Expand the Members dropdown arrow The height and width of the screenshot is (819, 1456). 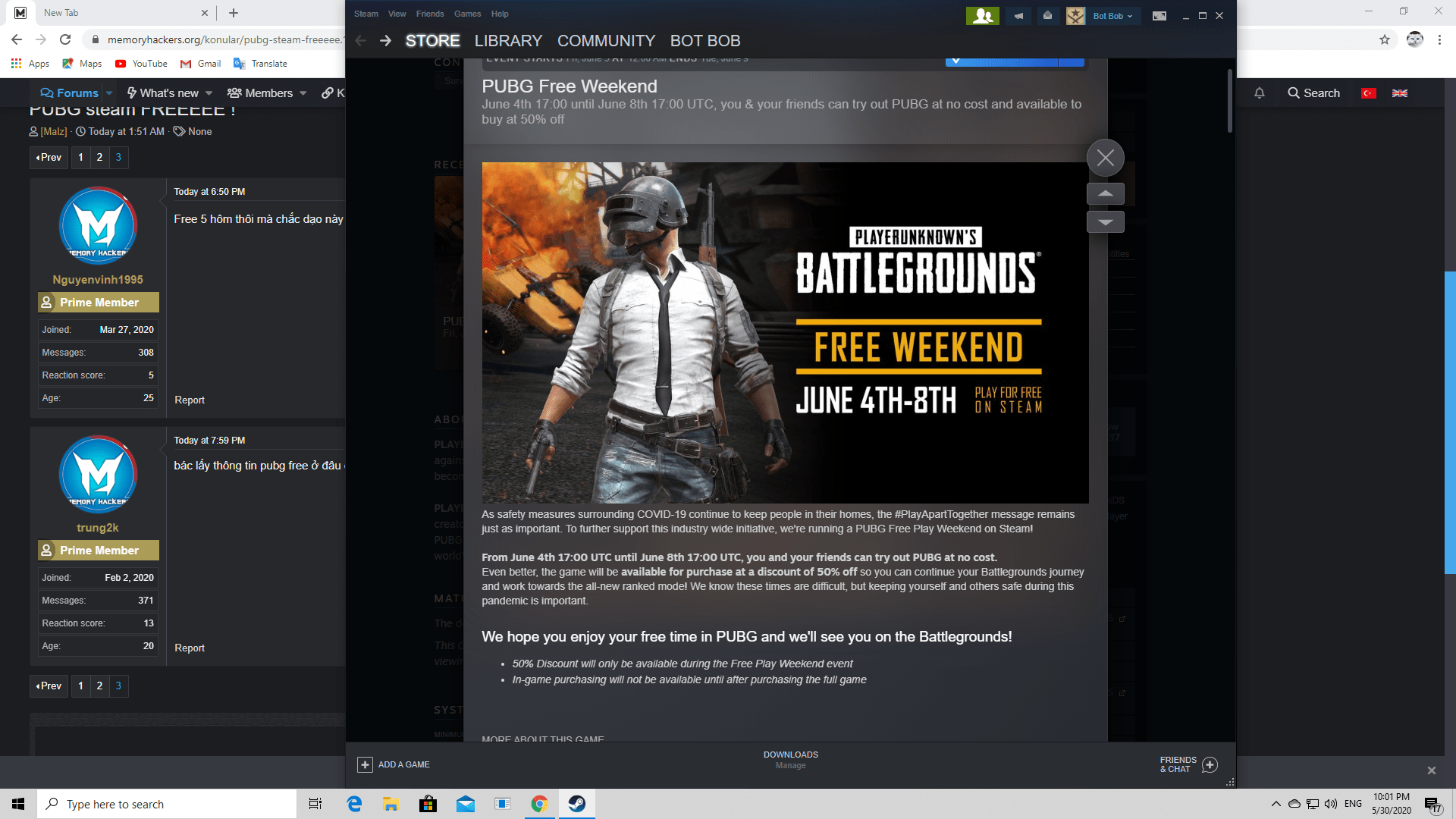tap(303, 93)
